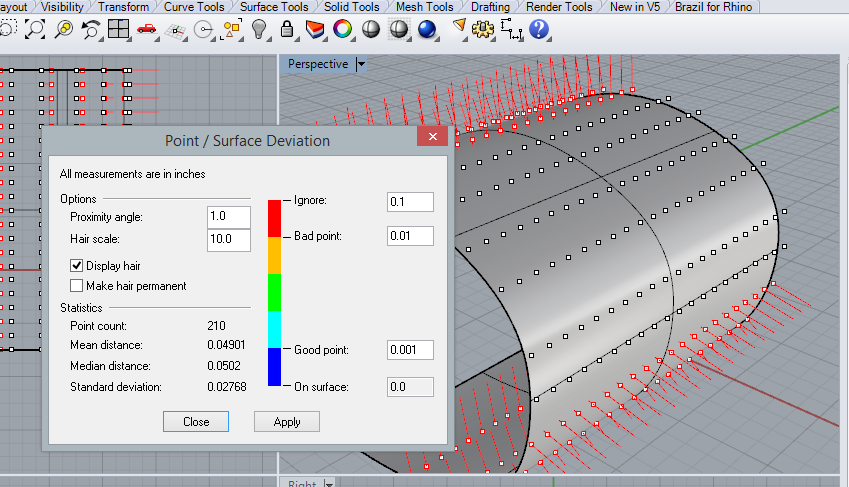
Task: Open the Mesh Tools tab
Action: click(425, 7)
